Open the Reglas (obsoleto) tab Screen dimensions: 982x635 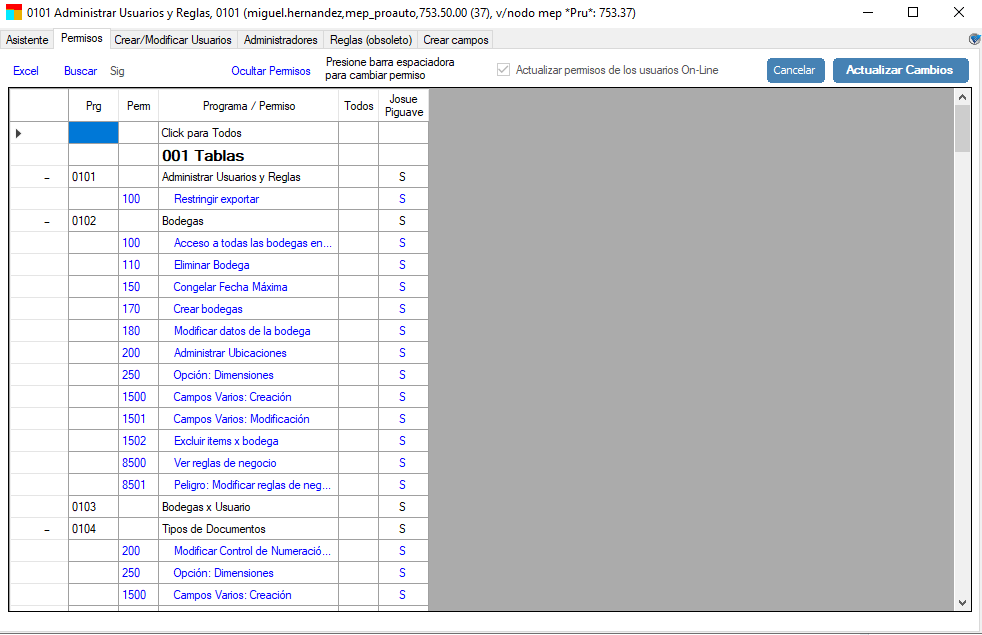click(371, 39)
